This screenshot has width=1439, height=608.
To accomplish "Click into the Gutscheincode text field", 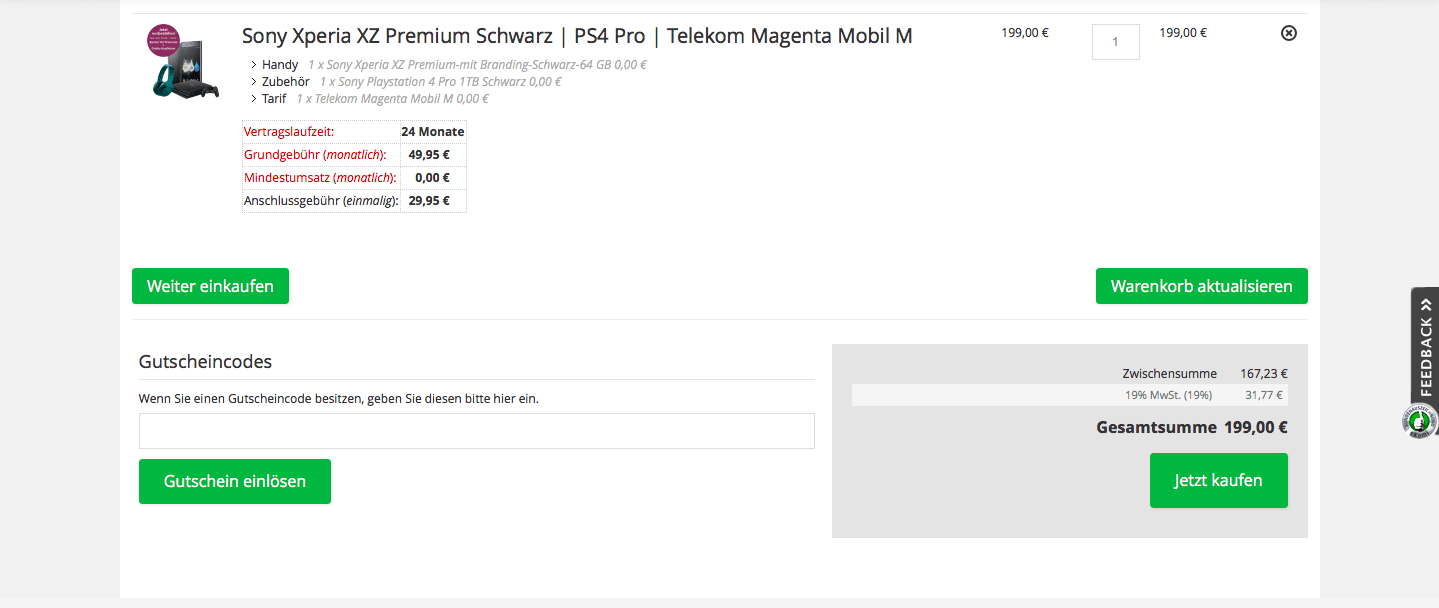I will (x=477, y=431).
